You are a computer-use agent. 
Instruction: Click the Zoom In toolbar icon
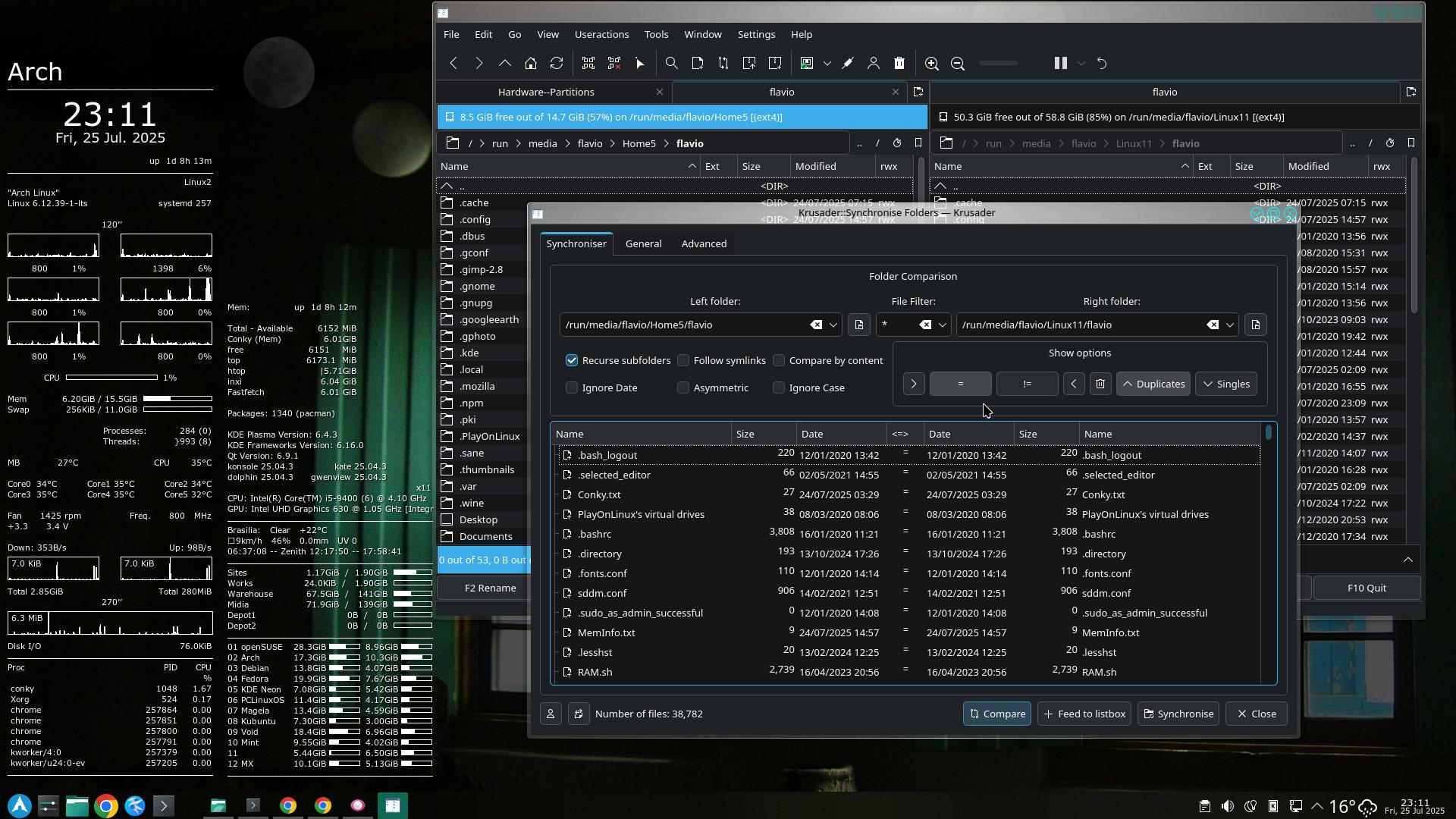pyautogui.click(x=932, y=64)
